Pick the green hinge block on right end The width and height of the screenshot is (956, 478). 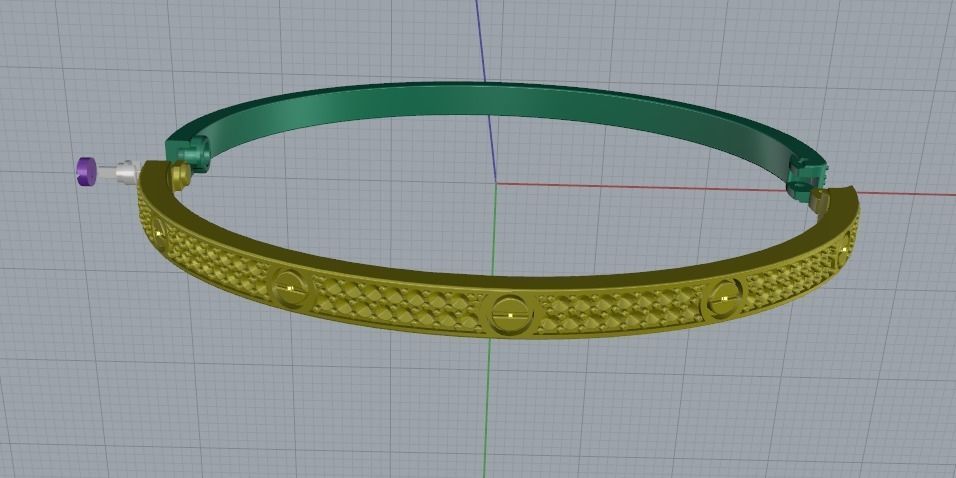click(806, 179)
